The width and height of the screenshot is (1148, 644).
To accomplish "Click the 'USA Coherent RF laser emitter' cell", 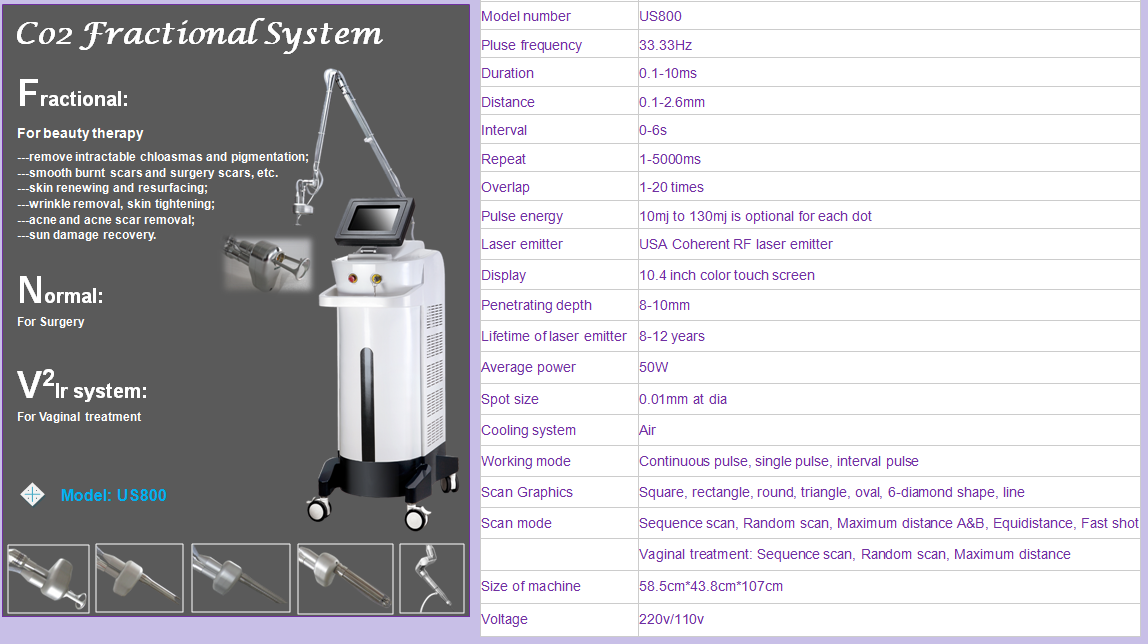I will pyautogui.click(x=735, y=244).
